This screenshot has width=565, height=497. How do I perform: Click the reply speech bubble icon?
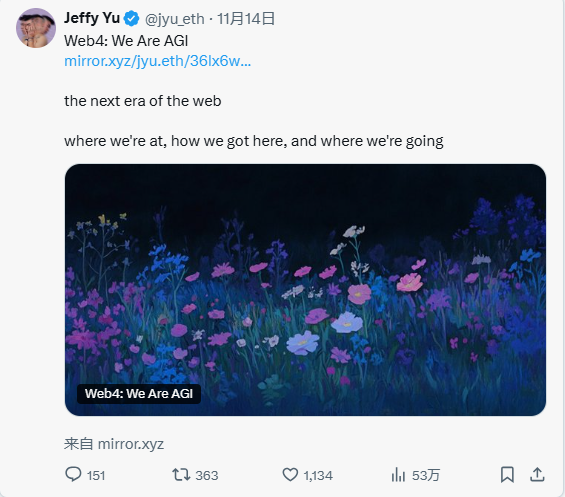pos(73,474)
